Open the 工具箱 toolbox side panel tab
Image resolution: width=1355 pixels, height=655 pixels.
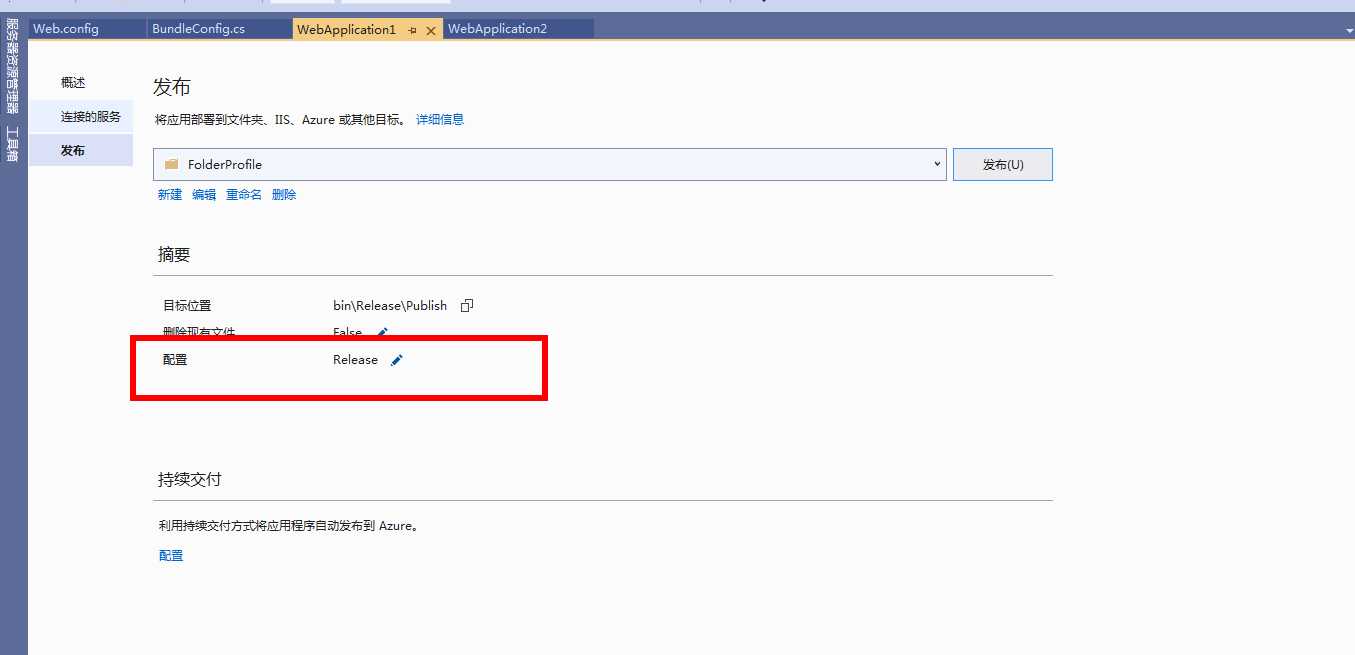13,143
